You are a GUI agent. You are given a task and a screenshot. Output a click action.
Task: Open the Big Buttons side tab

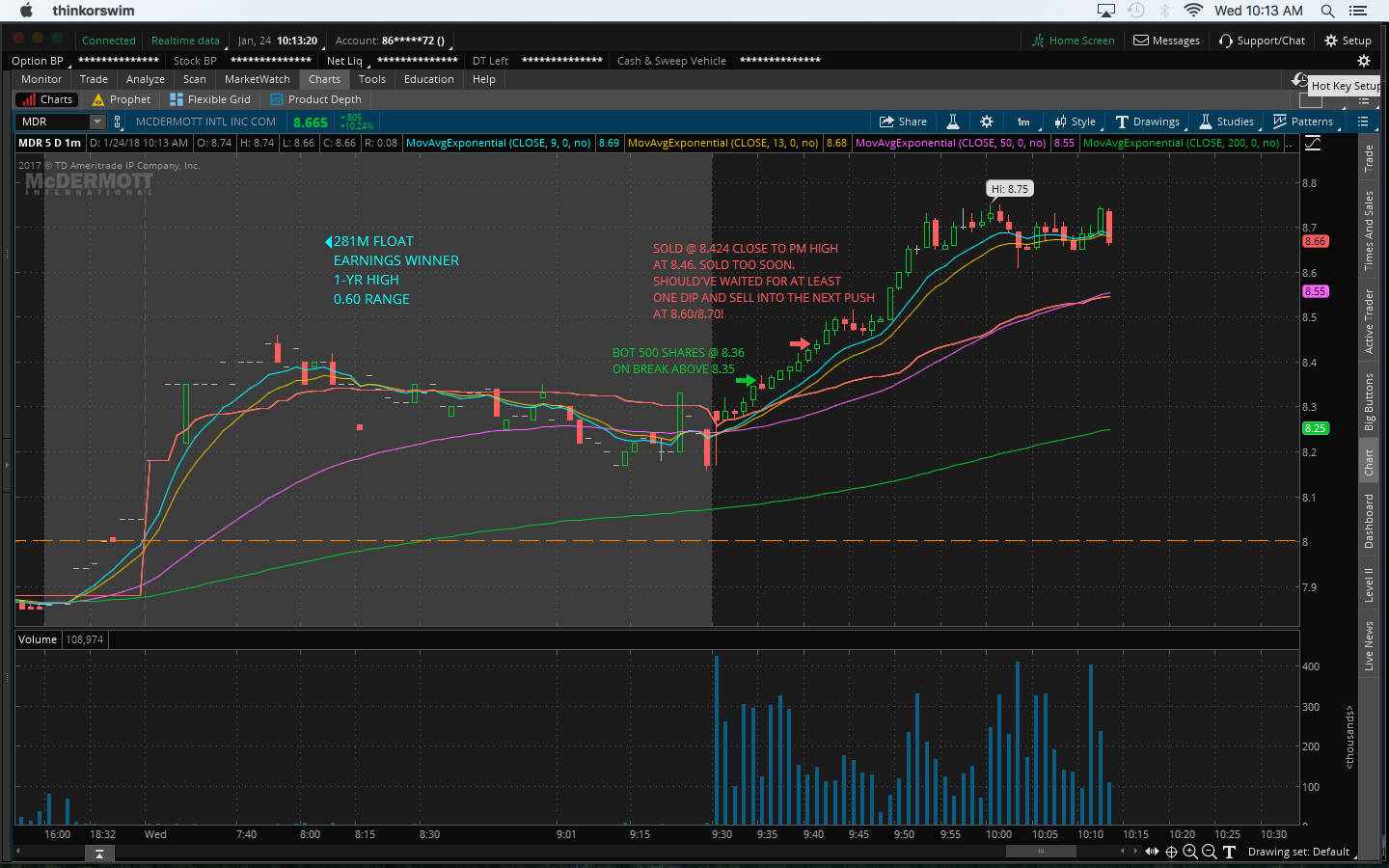(x=1369, y=401)
